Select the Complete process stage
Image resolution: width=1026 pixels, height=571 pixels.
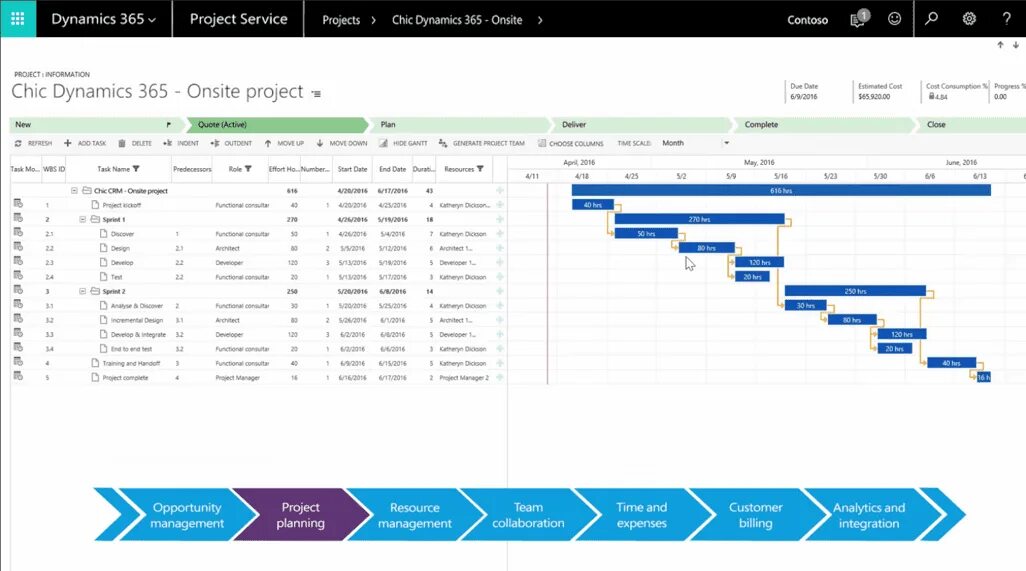pos(823,124)
